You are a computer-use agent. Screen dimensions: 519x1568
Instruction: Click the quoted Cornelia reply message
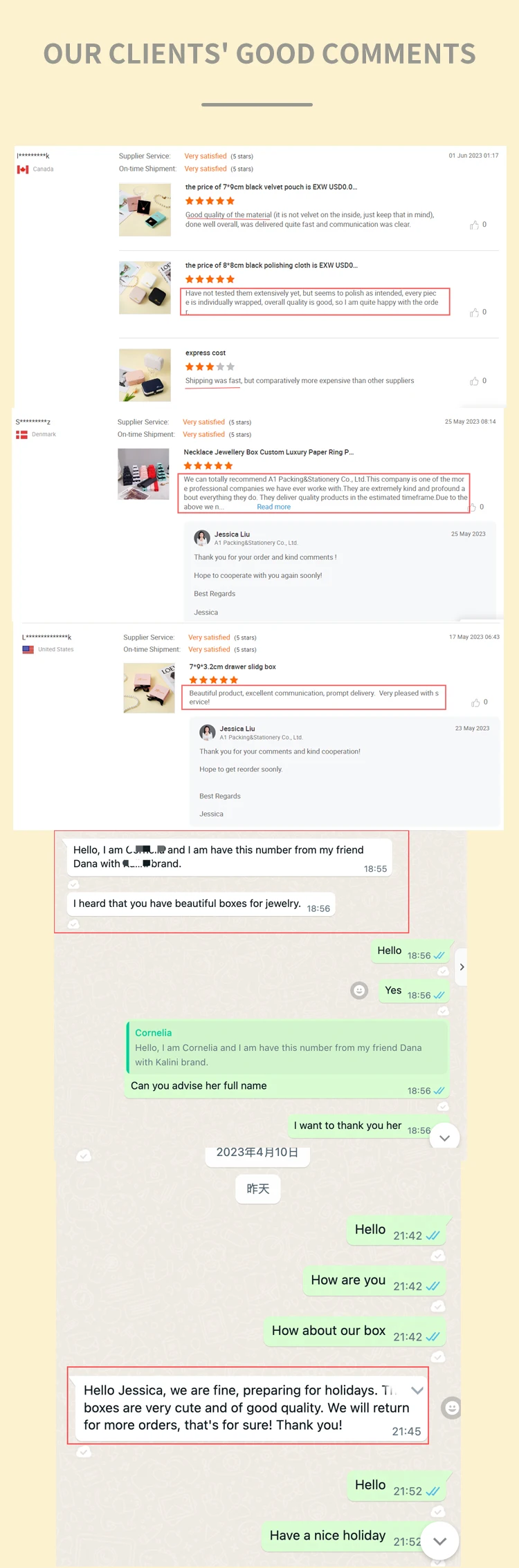[288, 1047]
